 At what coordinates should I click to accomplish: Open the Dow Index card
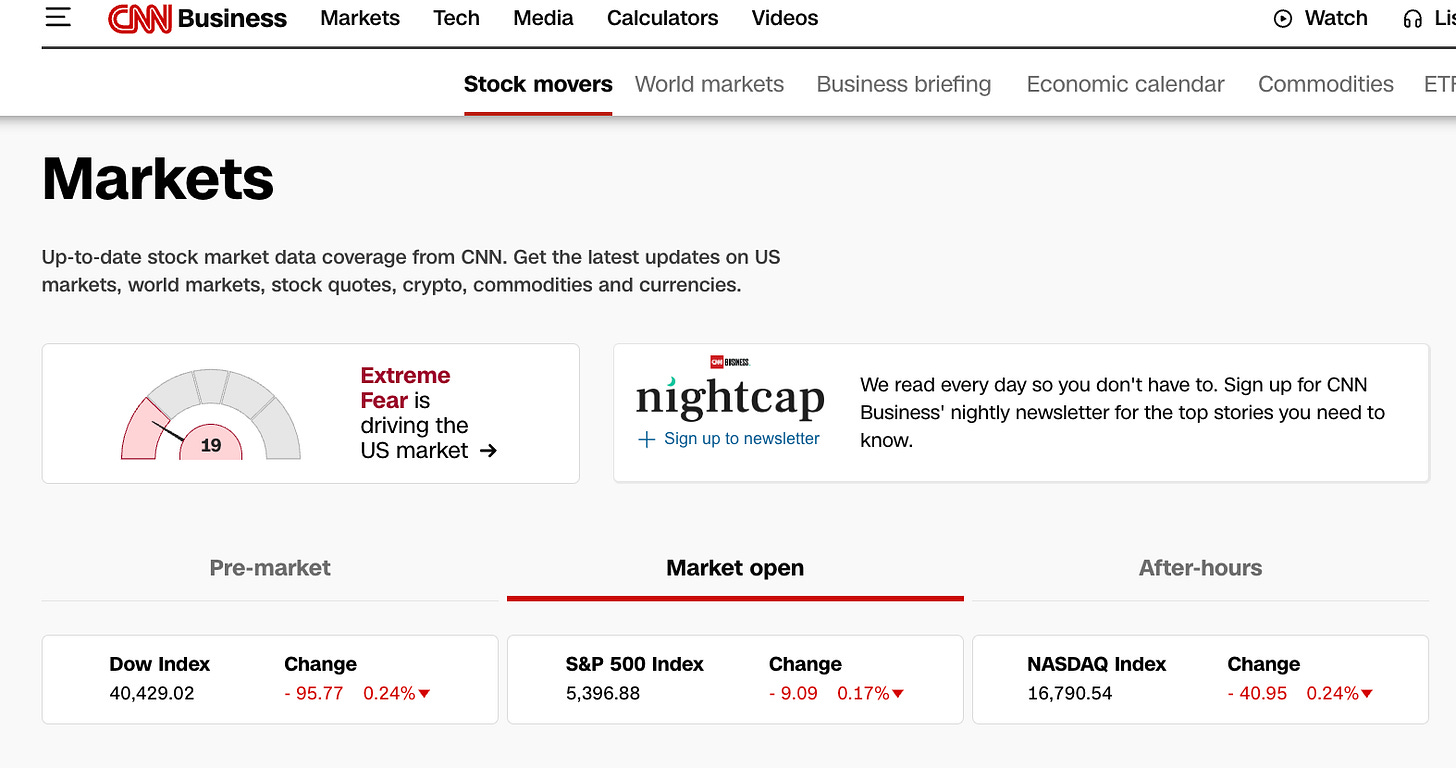pyautogui.click(x=270, y=679)
